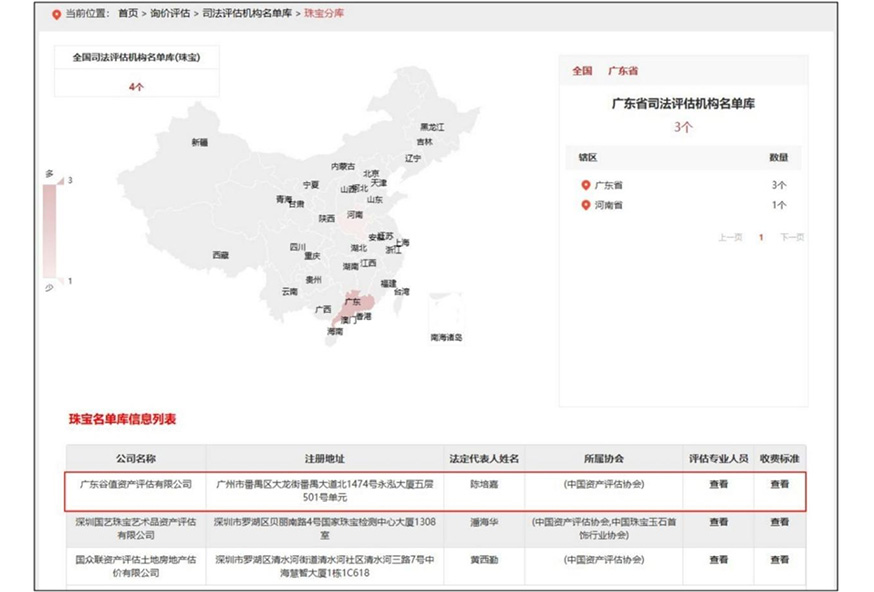Click the pin icon beside 广东省 in the list
The width and height of the screenshot is (874, 592).
tap(585, 186)
